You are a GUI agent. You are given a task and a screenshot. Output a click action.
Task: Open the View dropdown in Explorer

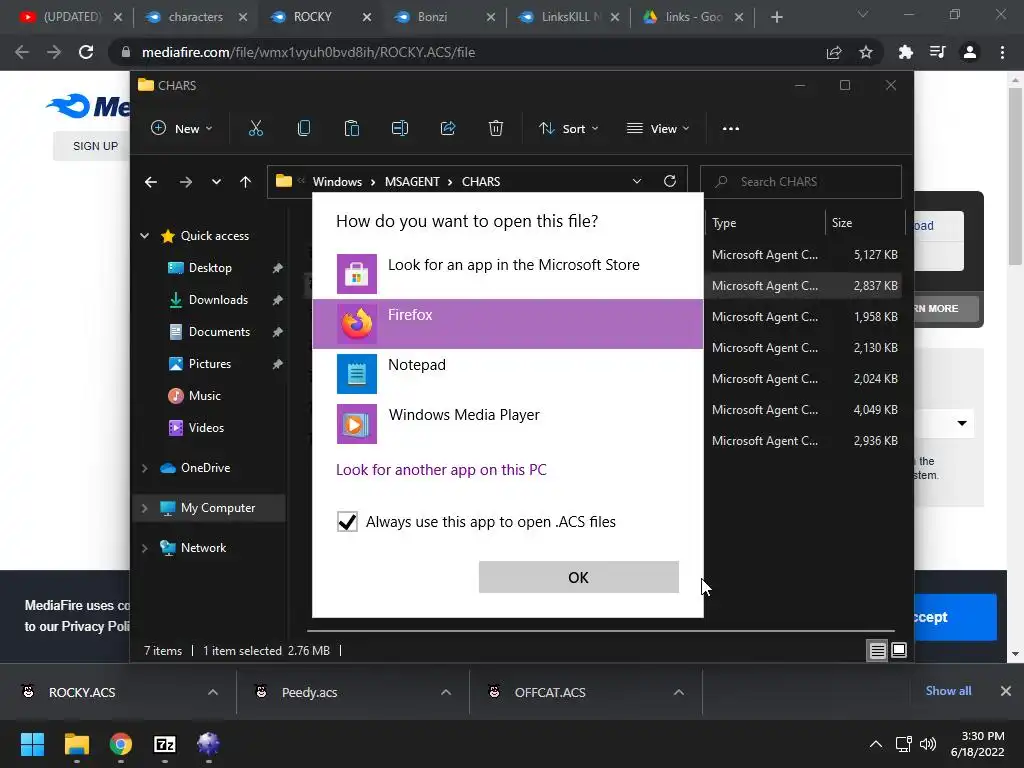point(658,129)
